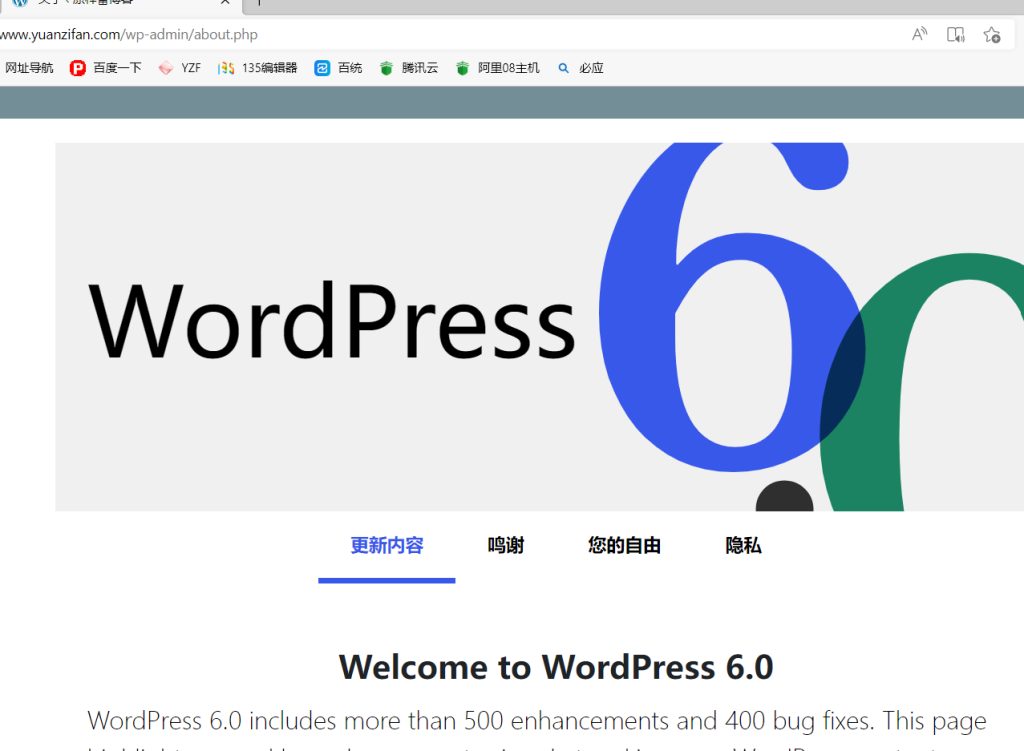Click the Welcome to WordPress 6.0 heading
The image size is (1024, 751).
[x=556, y=667]
